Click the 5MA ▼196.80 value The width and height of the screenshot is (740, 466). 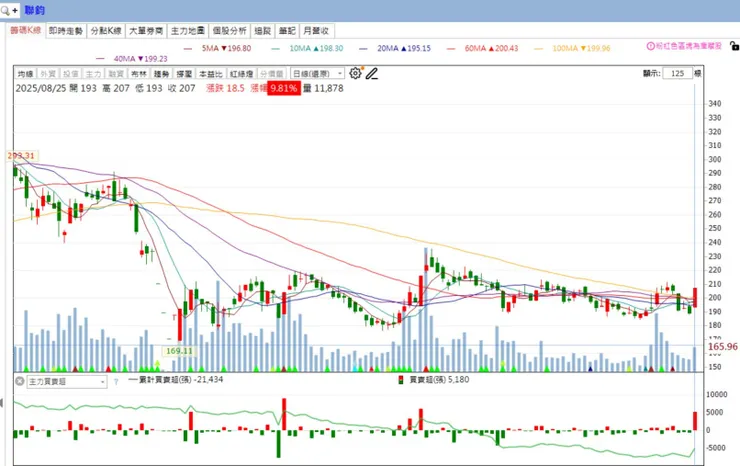click(x=227, y=48)
